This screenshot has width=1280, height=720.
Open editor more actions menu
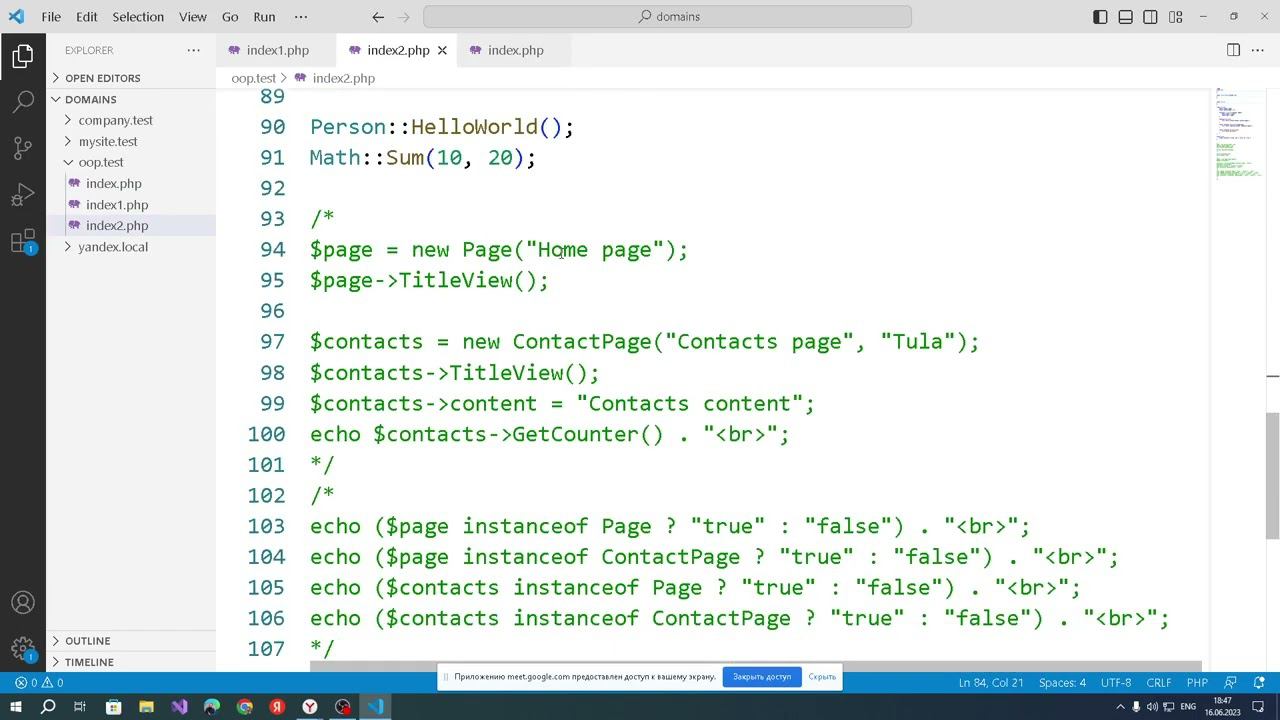point(1259,50)
